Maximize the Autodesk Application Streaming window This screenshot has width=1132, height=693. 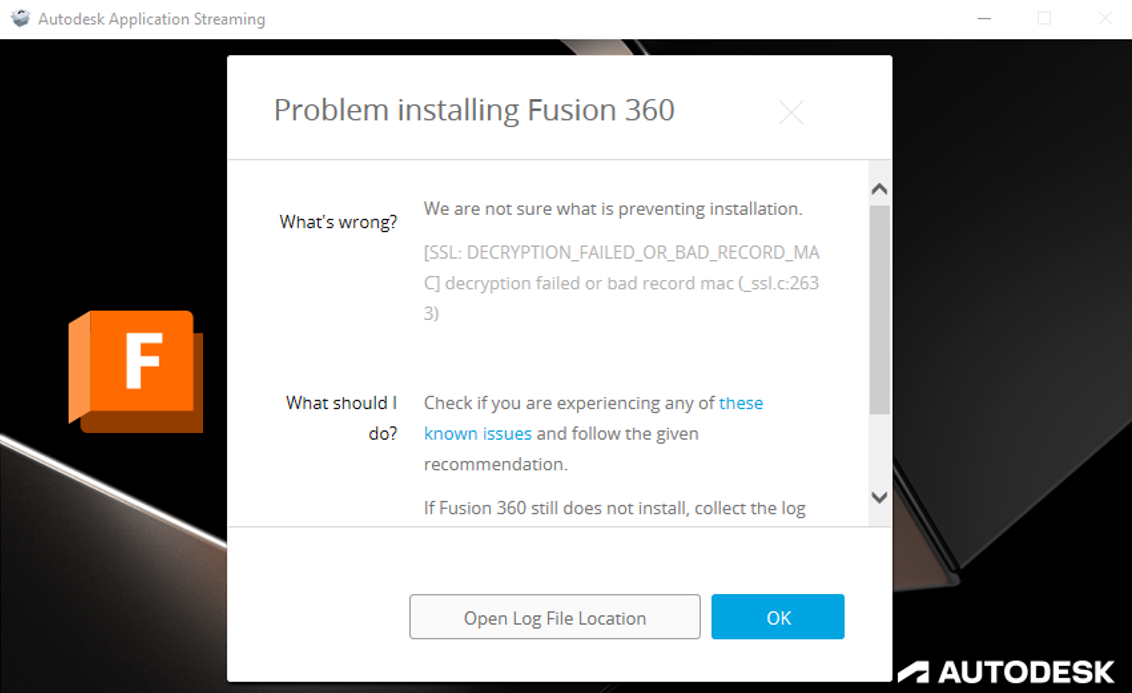coord(1044,18)
